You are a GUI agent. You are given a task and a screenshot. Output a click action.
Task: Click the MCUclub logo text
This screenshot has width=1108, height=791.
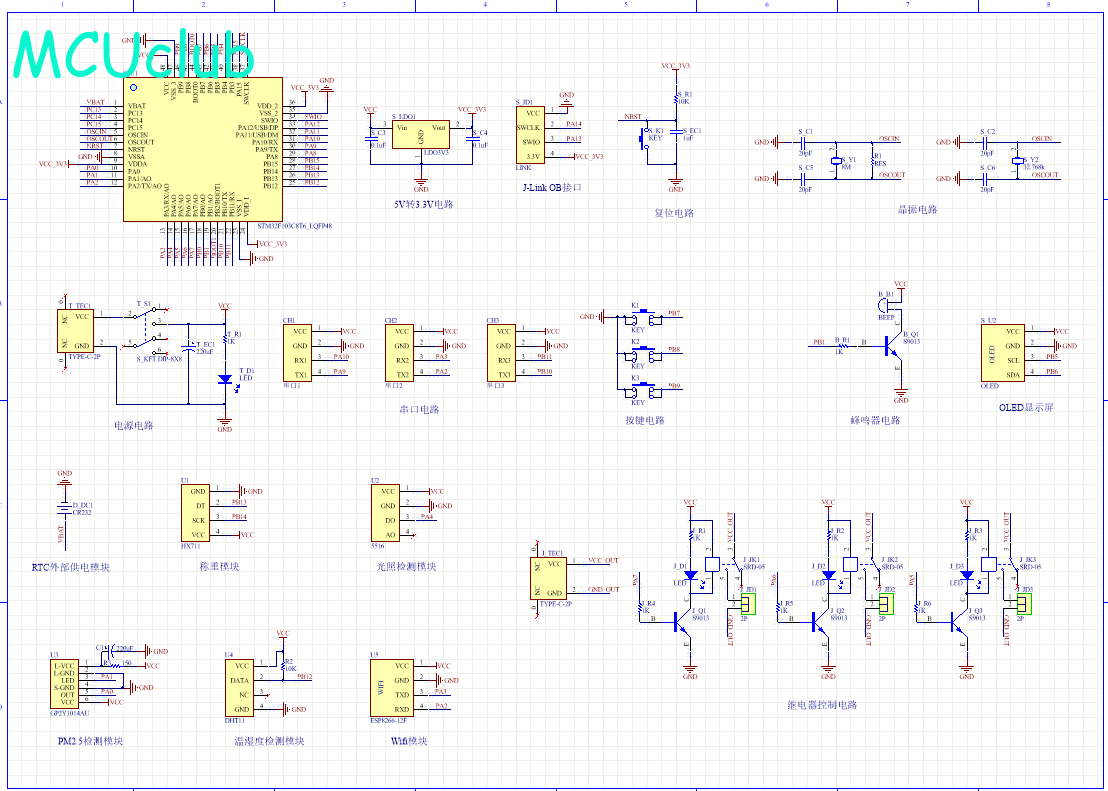(135, 54)
